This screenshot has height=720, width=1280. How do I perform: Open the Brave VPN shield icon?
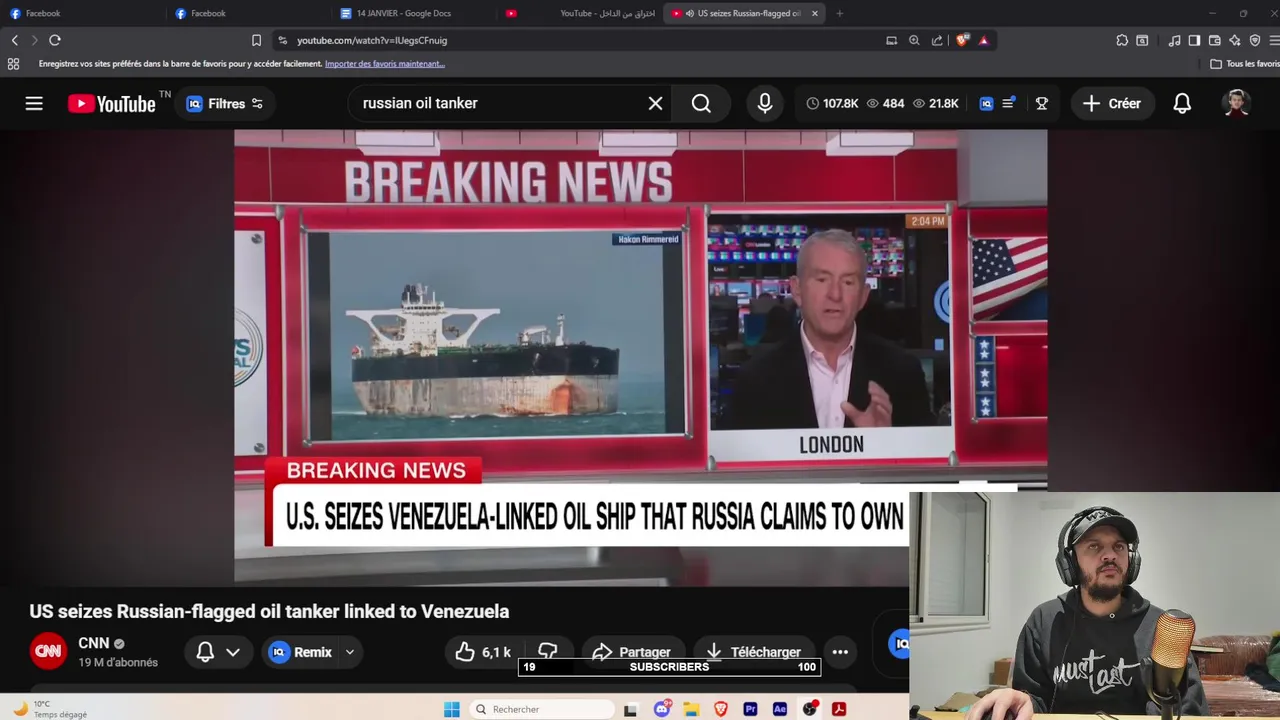pyautogui.click(x=1255, y=40)
